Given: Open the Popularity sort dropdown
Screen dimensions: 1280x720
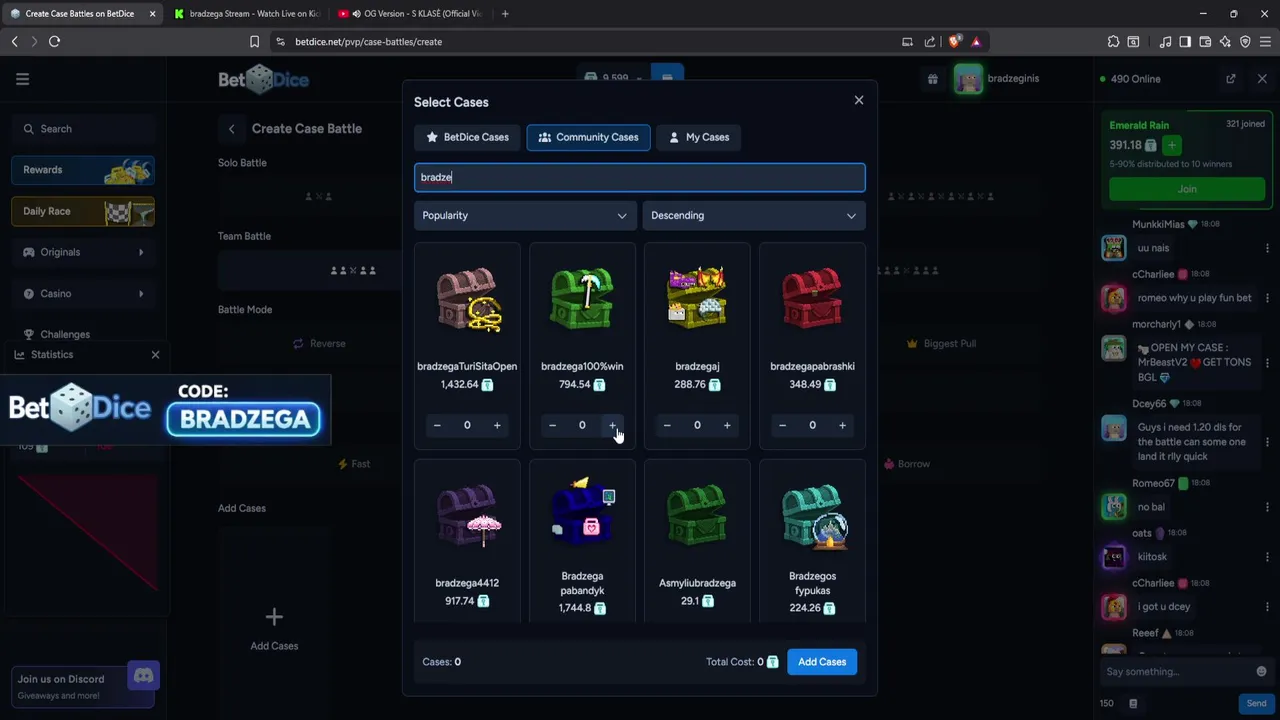Looking at the screenshot, I should (525, 215).
